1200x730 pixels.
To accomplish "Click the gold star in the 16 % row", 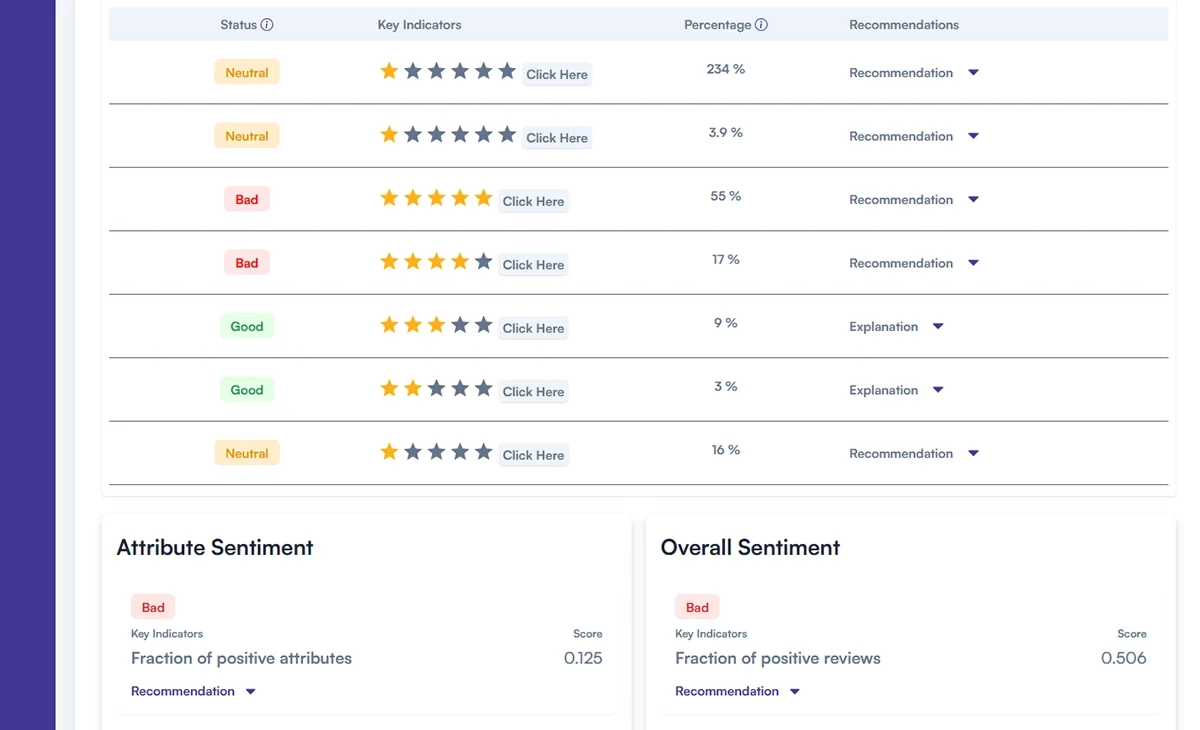I will pyautogui.click(x=389, y=453).
